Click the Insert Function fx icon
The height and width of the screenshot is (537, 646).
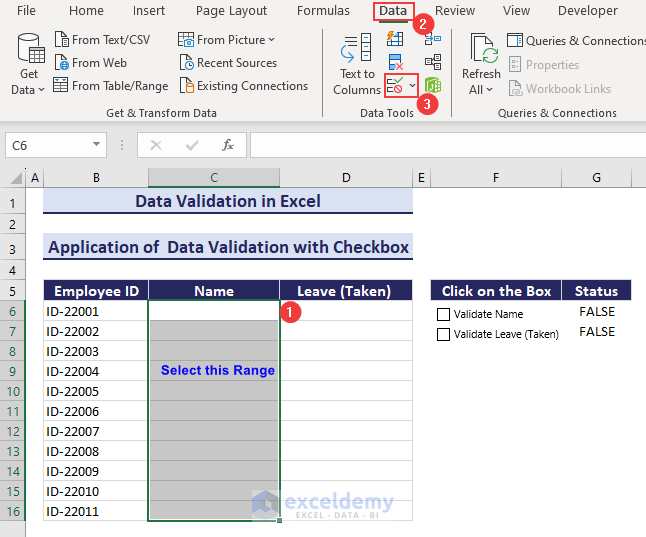click(x=228, y=145)
